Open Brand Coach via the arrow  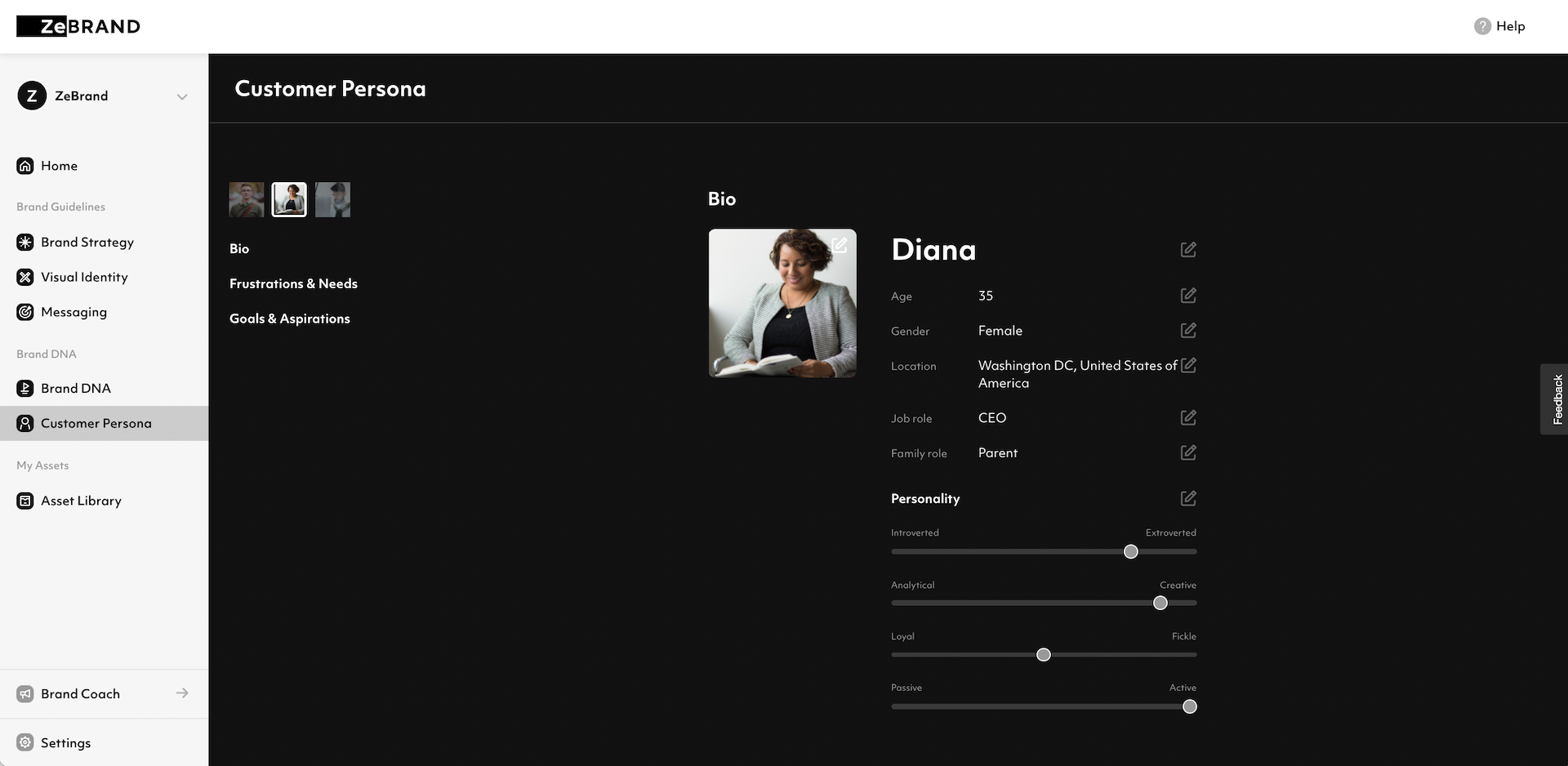point(182,693)
